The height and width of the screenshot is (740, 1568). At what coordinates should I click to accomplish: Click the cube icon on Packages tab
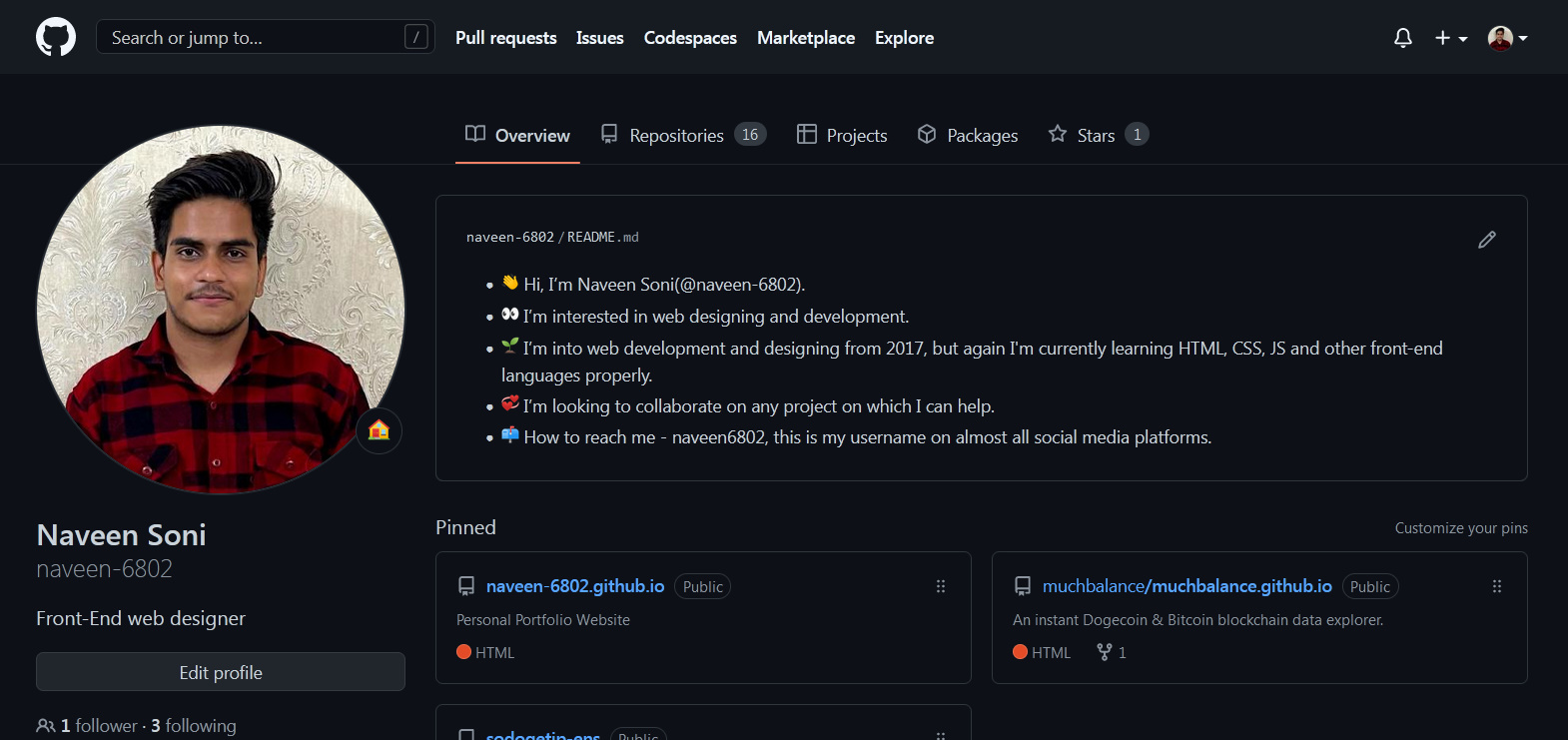(927, 134)
